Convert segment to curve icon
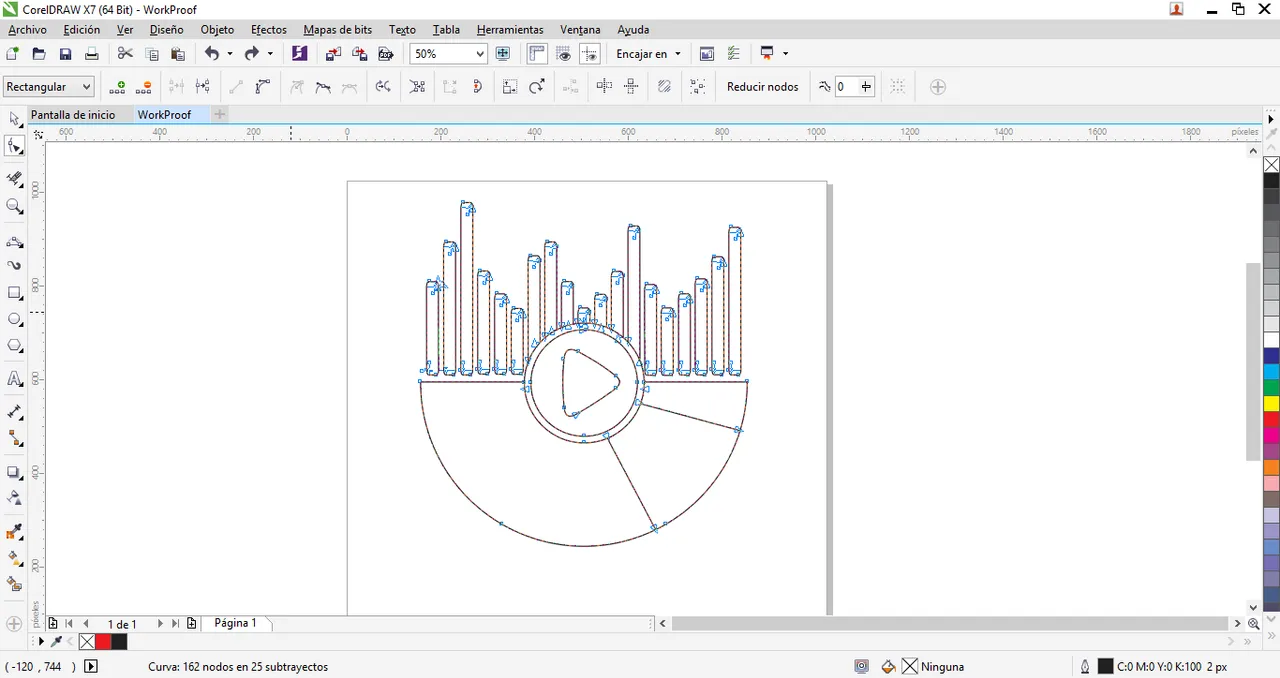The height and width of the screenshot is (678, 1280). pos(262,87)
